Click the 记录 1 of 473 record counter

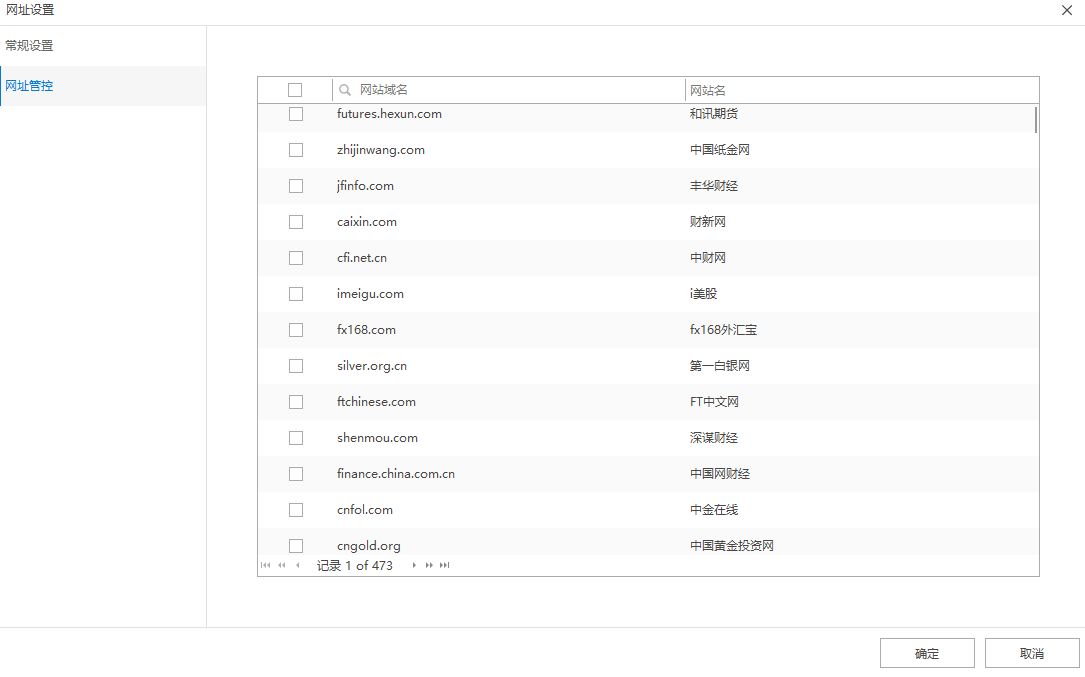(354, 566)
